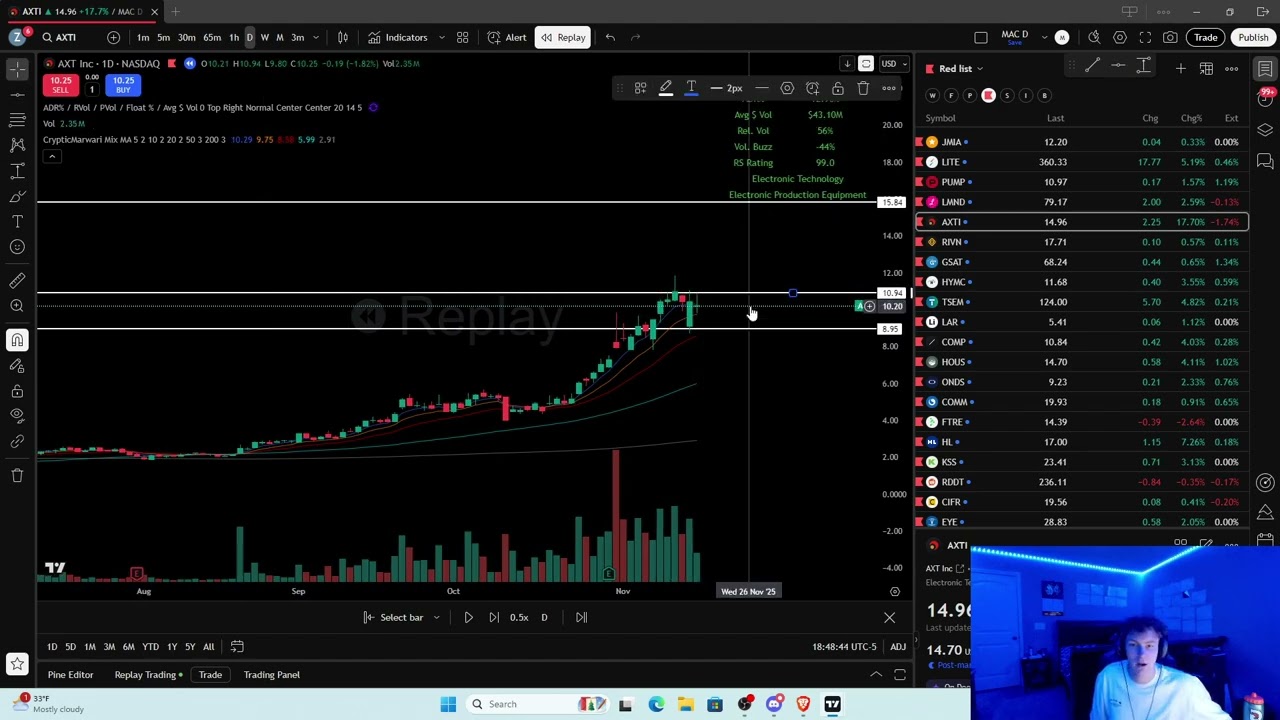
Task: Enter fullscreen mode
Action: (x=1145, y=37)
